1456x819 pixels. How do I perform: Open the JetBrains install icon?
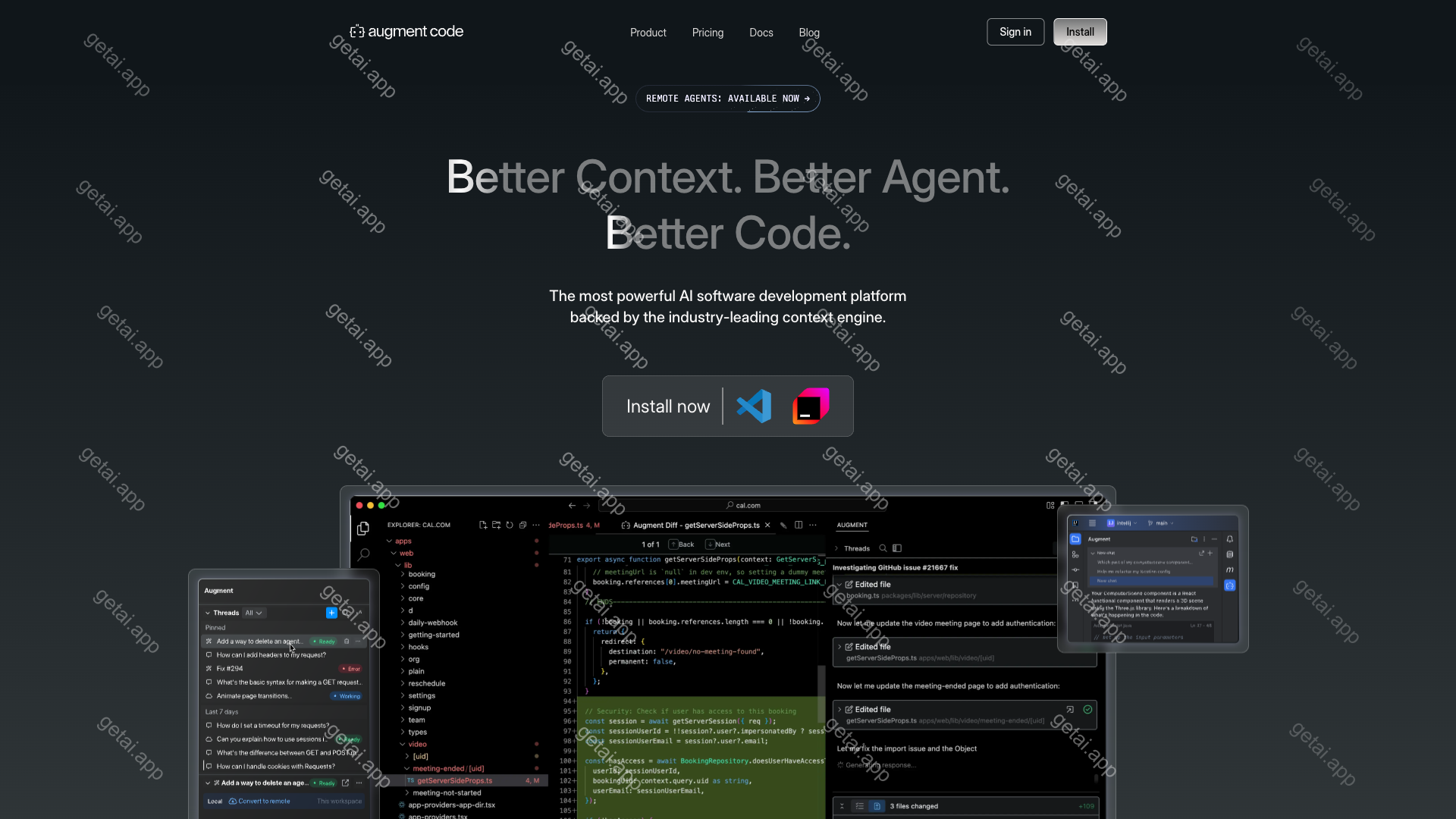[811, 406]
